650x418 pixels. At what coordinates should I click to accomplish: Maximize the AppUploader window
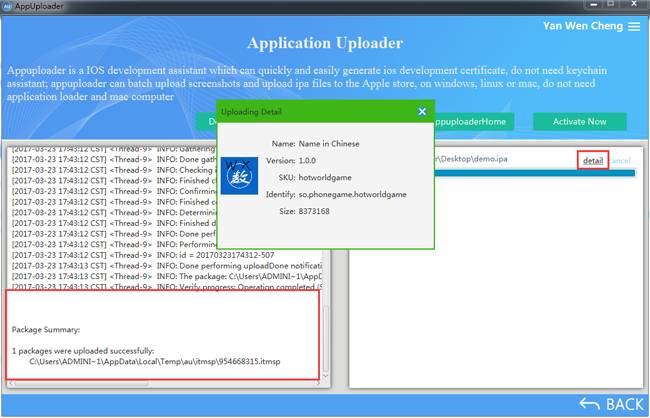click(x=611, y=4)
